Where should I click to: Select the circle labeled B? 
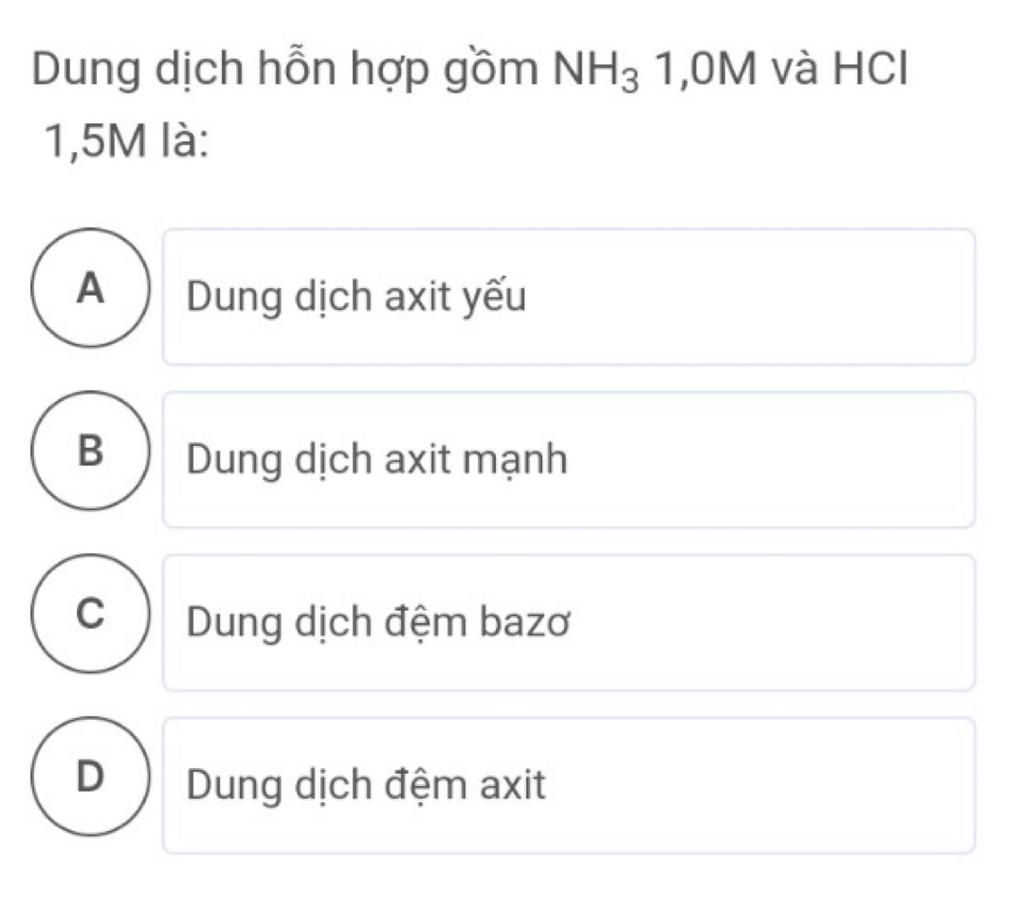click(x=91, y=451)
